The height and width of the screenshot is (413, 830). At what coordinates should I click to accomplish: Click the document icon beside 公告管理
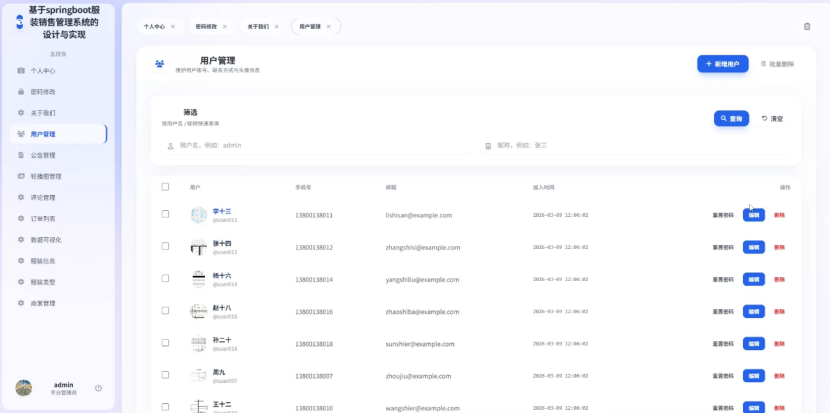tap(21, 155)
